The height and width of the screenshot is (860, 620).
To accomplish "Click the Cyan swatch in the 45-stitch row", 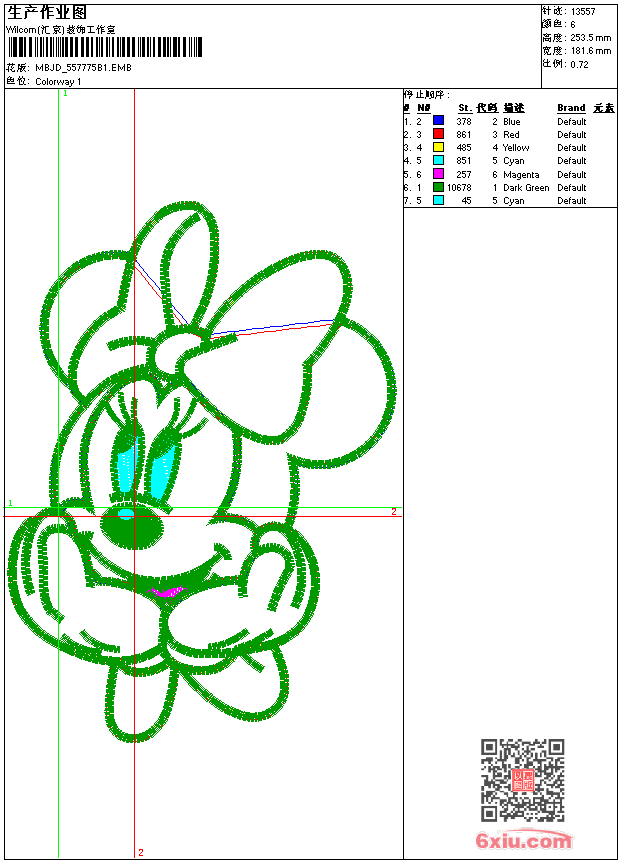I will tap(438, 200).
